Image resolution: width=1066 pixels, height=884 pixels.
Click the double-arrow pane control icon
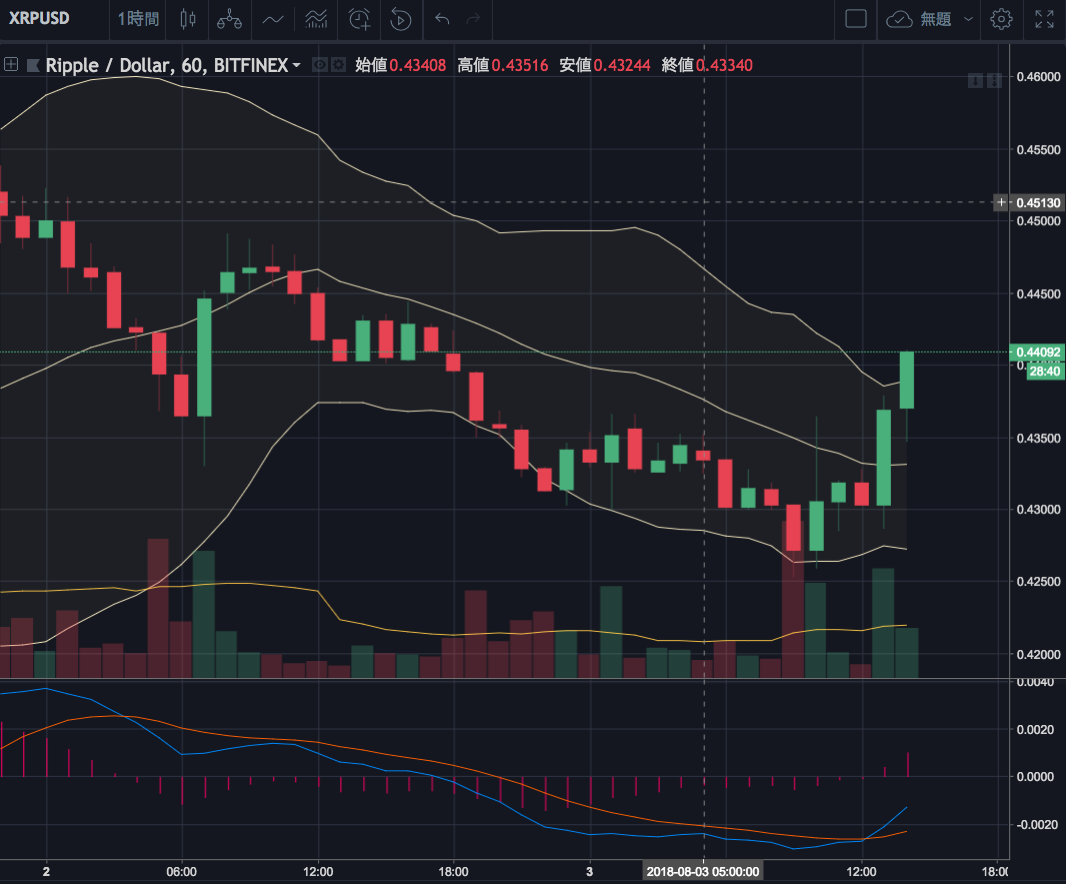coord(994,81)
